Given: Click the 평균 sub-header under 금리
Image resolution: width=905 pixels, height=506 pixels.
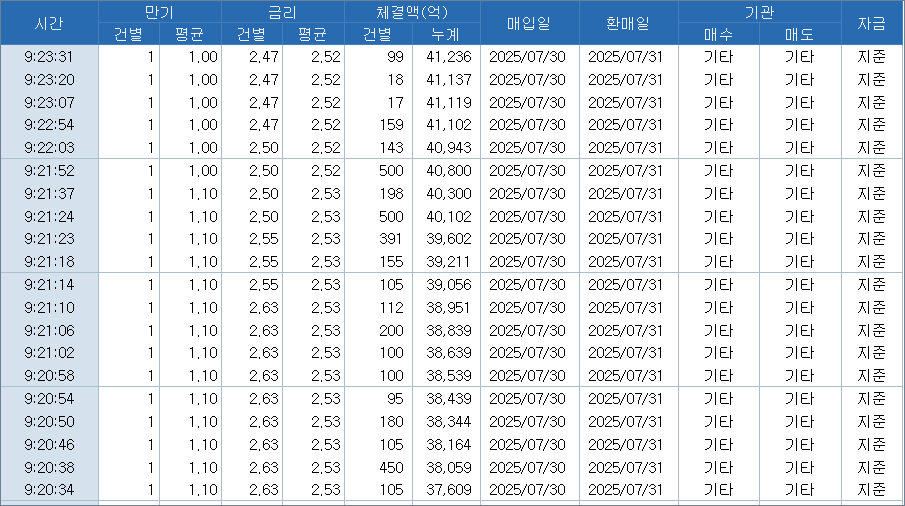Looking at the screenshot, I should point(312,34).
